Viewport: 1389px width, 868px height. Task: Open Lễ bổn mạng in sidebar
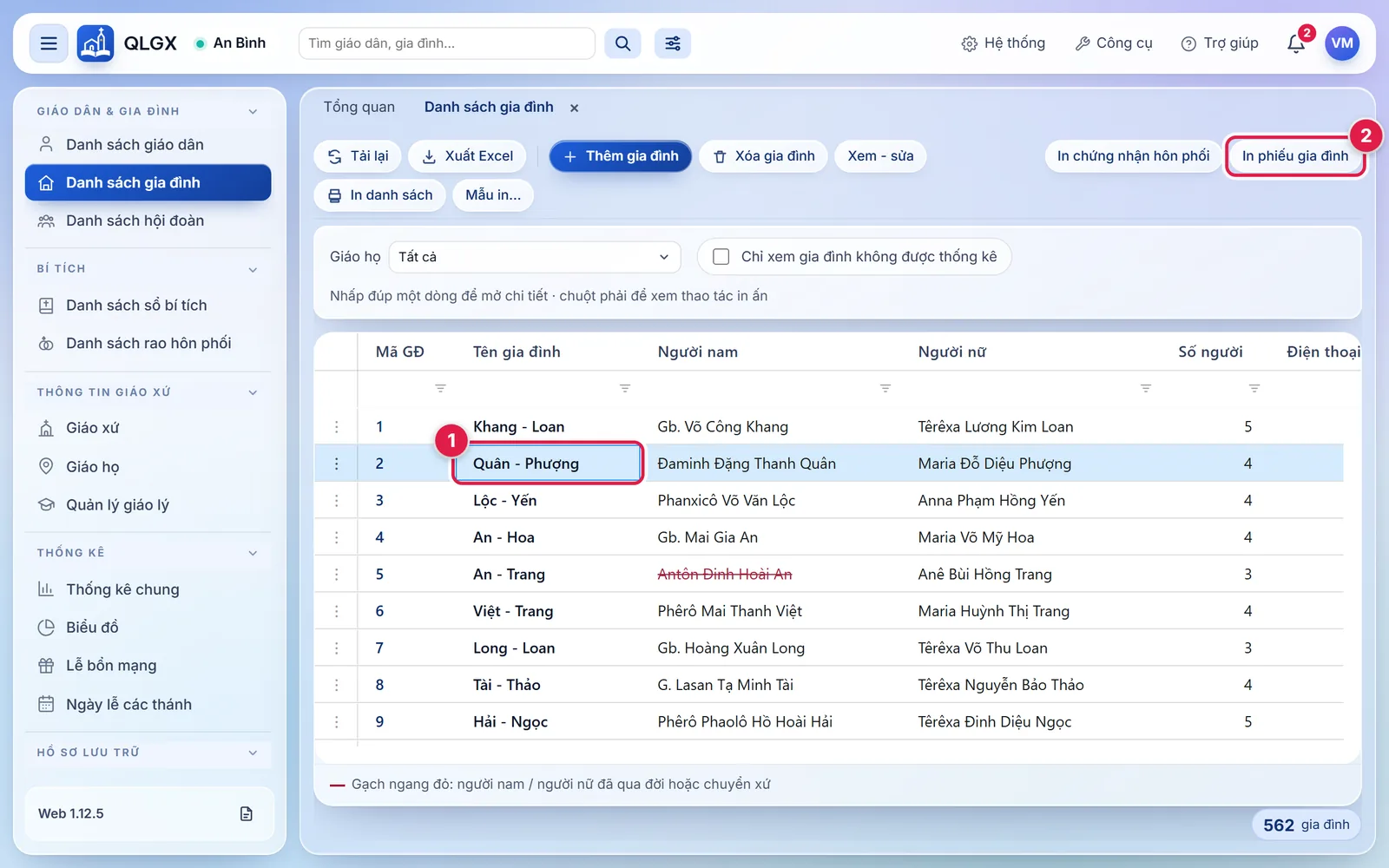[x=148, y=666]
